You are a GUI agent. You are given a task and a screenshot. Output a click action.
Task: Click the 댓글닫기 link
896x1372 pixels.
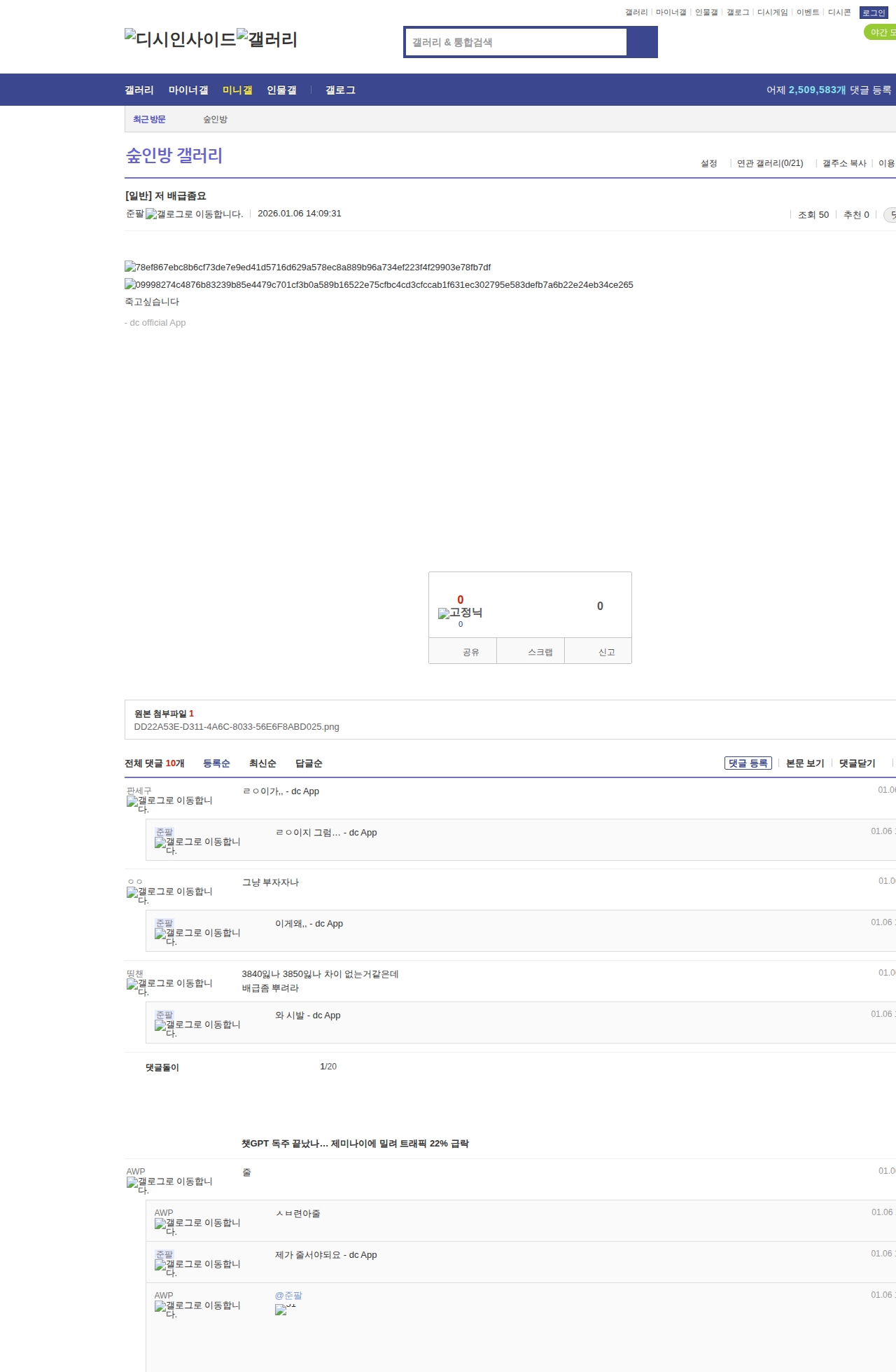click(857, 763)
